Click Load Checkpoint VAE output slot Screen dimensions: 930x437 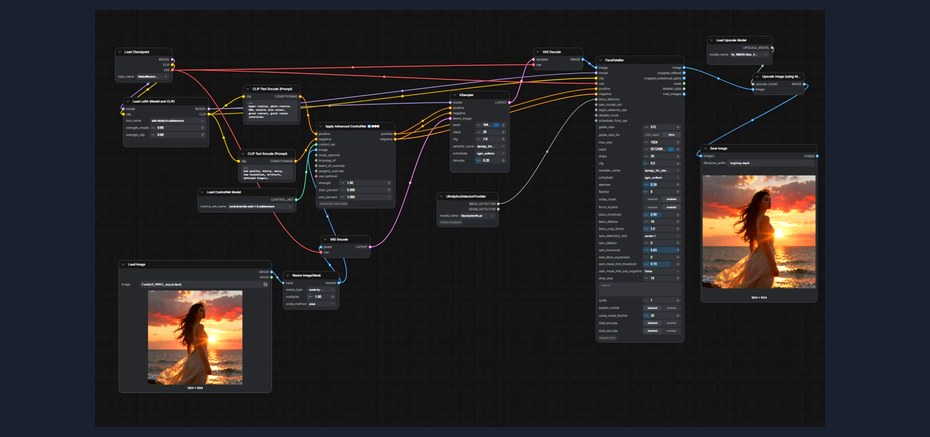pyautogui.click(x=173, y=70)
